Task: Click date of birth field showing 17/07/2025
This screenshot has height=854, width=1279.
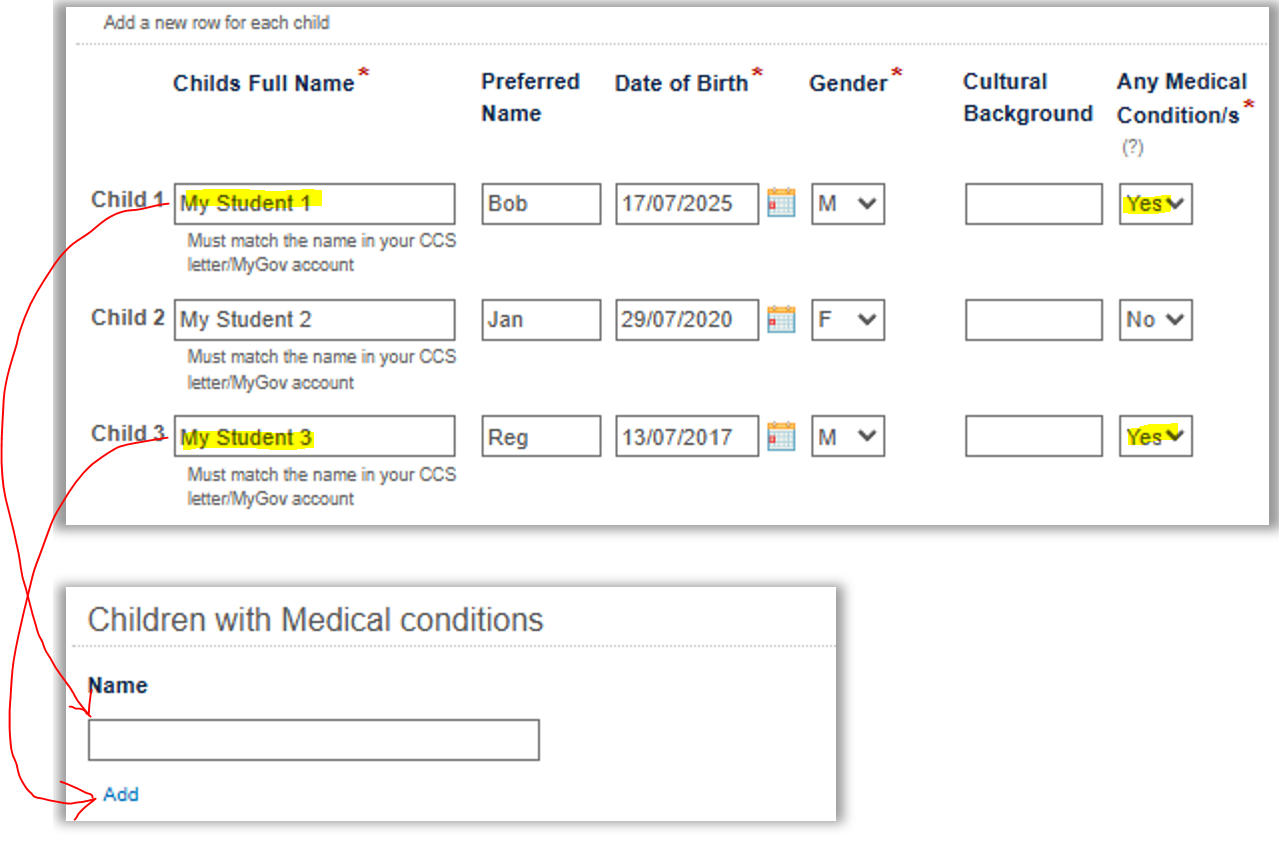Action: 687,204
